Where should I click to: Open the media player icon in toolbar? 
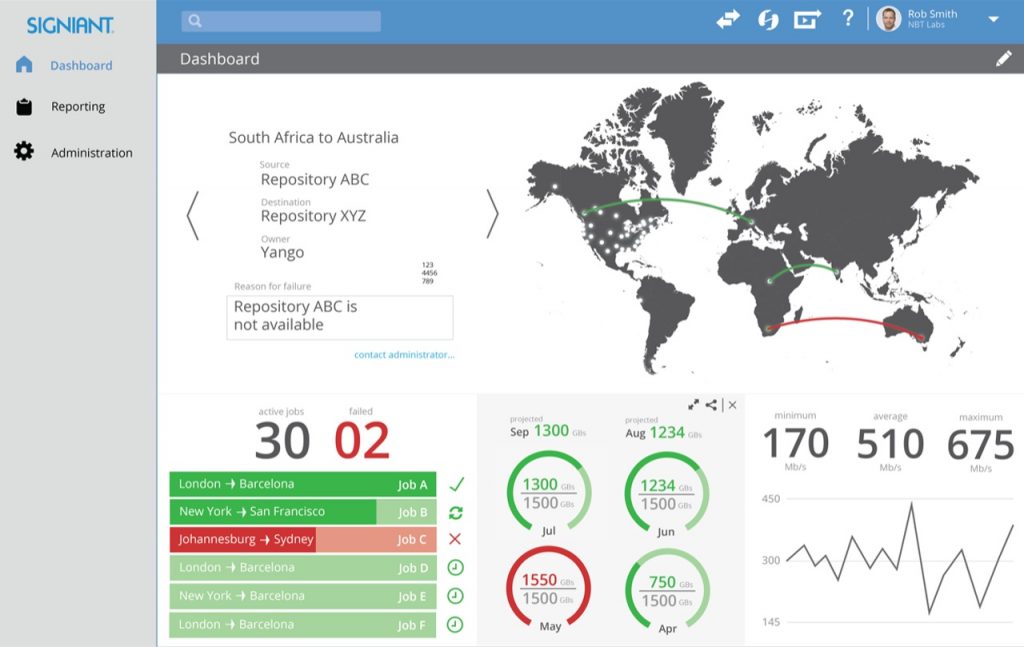[808, 18]
